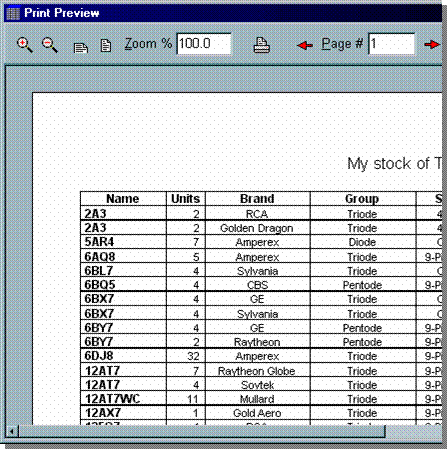Click the CBS brand cell

coord(257,285)
